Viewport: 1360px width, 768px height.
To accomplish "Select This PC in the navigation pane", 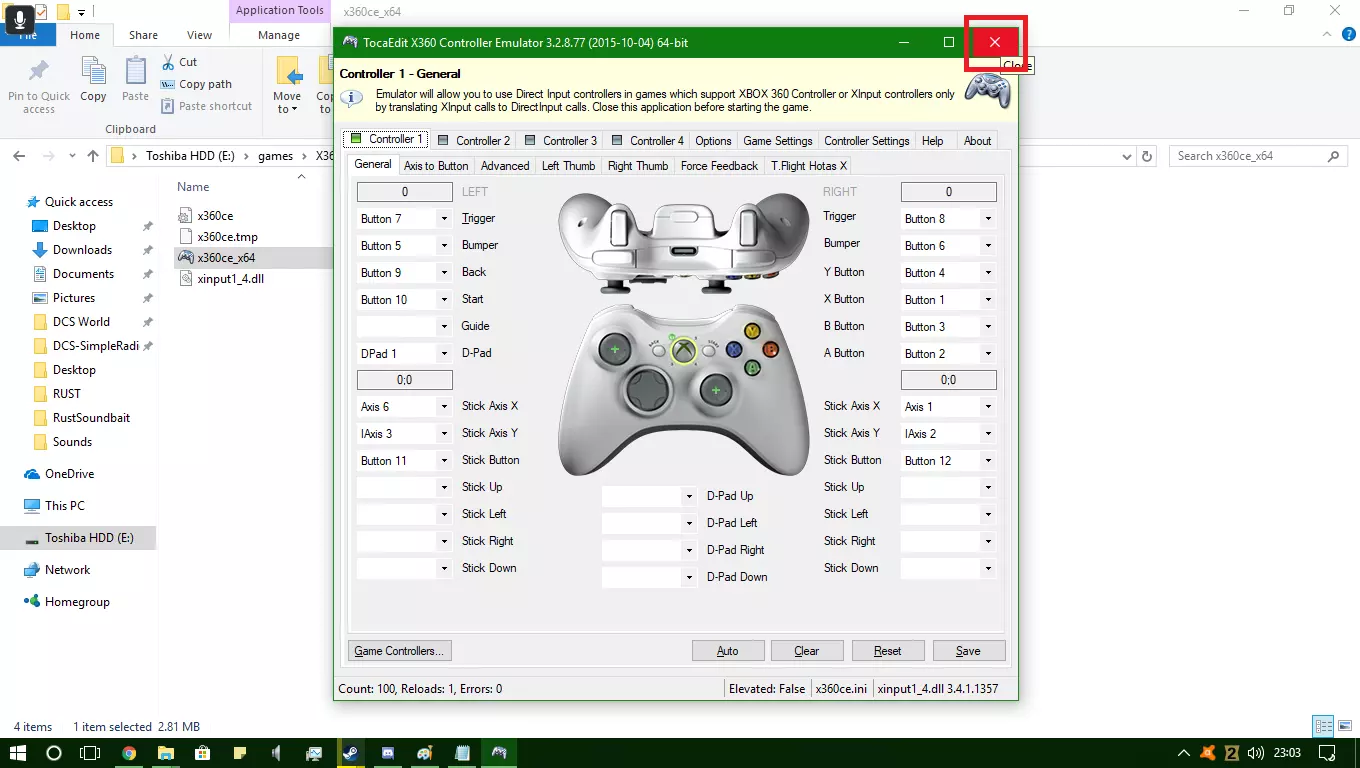I will (65, 506).
